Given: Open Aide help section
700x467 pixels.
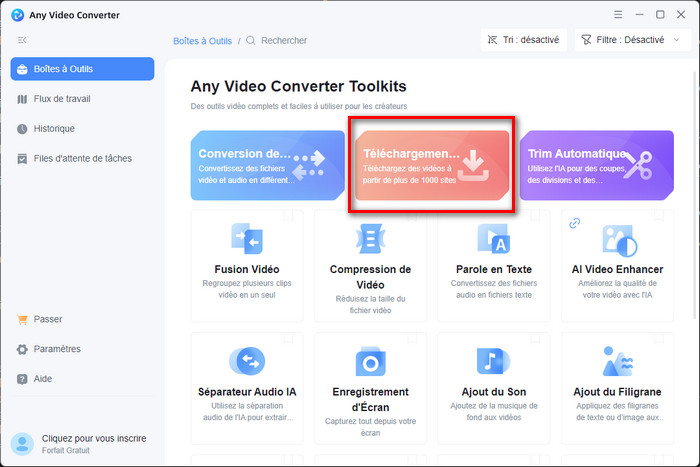Looking at the screenshot, I should click(82, 379).
